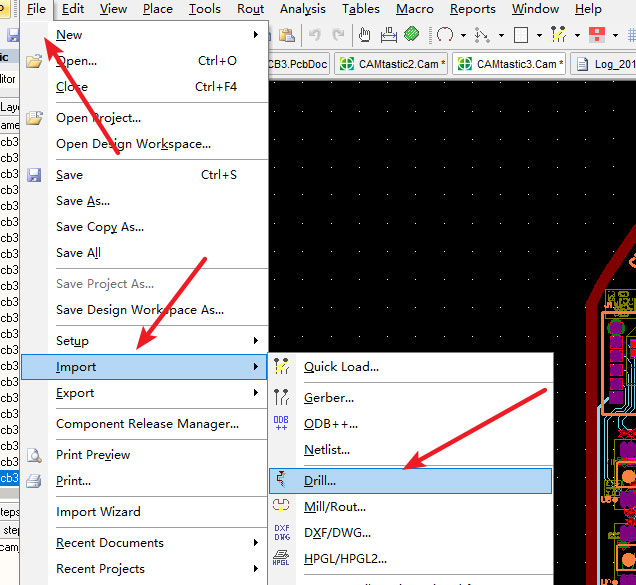Click the ODB++ import icon
636x585 pixels.
point(281,423)
